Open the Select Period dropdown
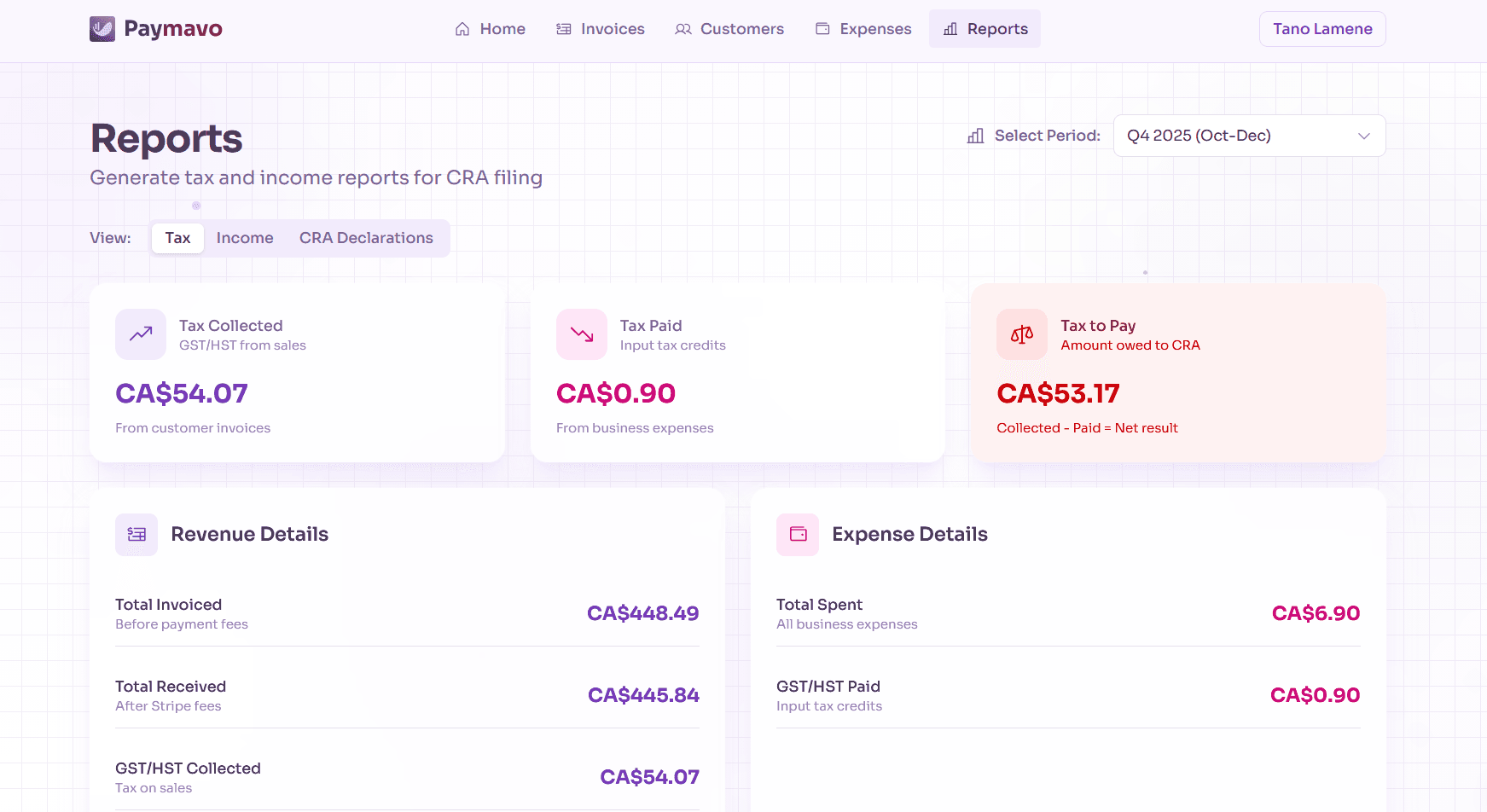Viewport: 1487px width, 812px height. point(1249,135)
